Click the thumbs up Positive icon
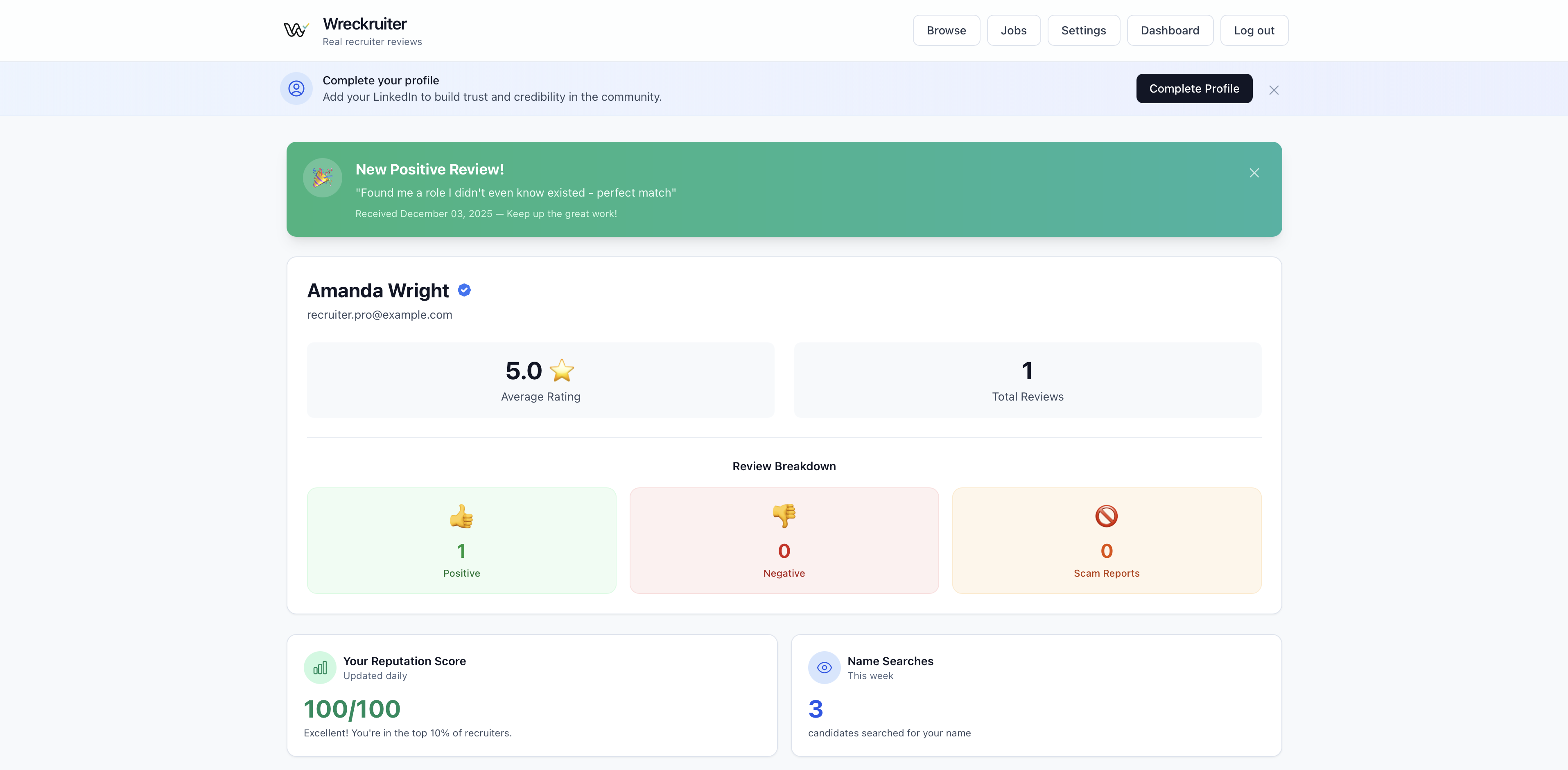This screenshot has width=1568, height=770. [461, 516]
